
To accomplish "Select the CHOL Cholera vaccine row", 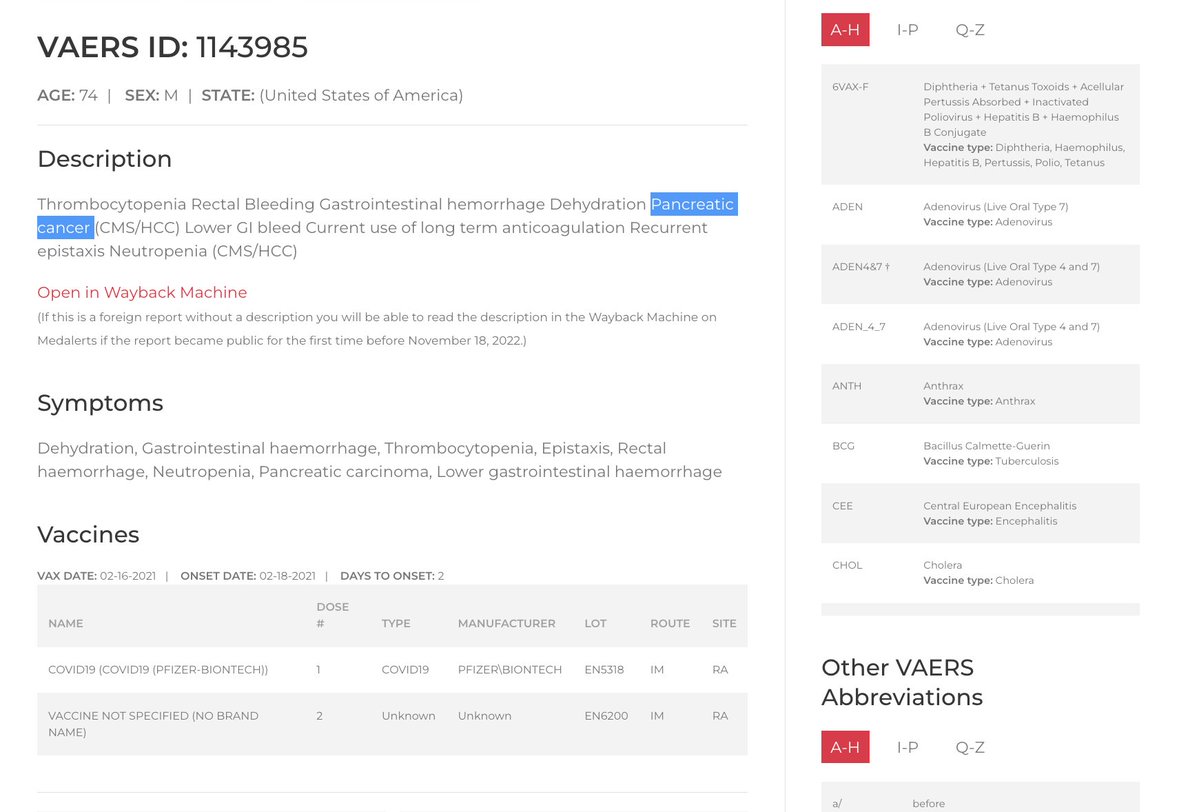I will pos(979,572).
